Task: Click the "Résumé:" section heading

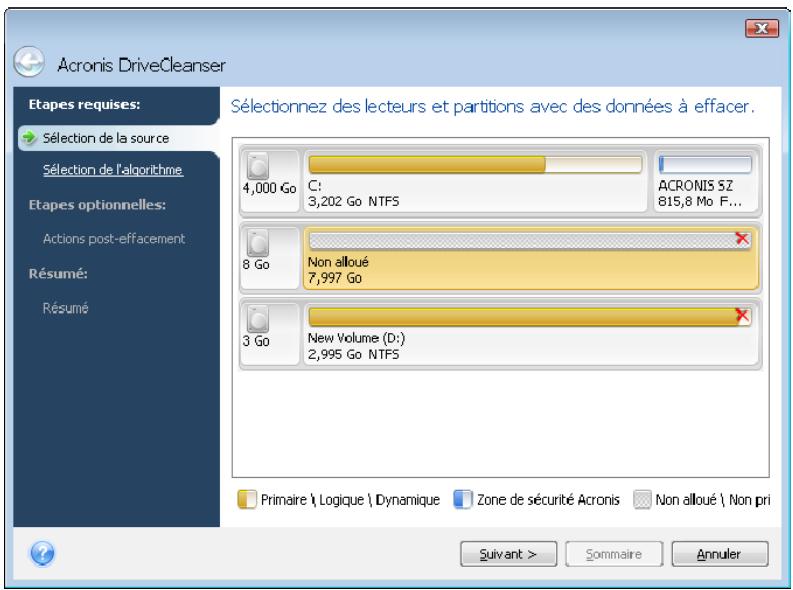Action: [x=58, y=274]
